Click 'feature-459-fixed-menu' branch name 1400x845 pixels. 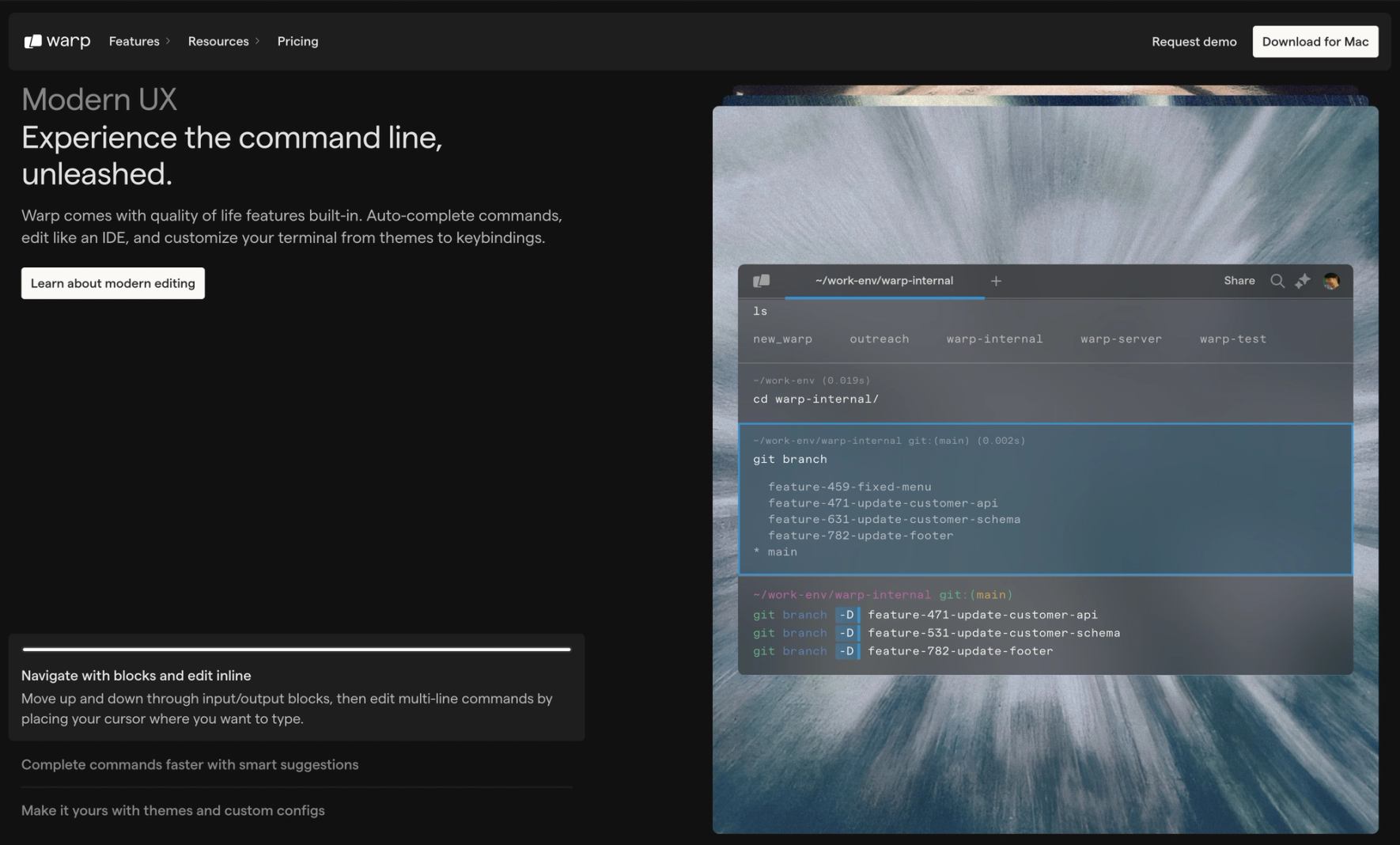(849, 487)
